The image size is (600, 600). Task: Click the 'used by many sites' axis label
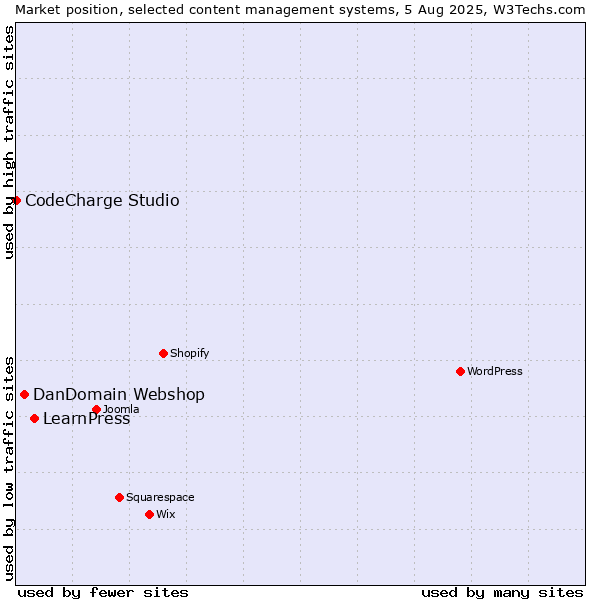pyautogui.click(x=502, y=593)
